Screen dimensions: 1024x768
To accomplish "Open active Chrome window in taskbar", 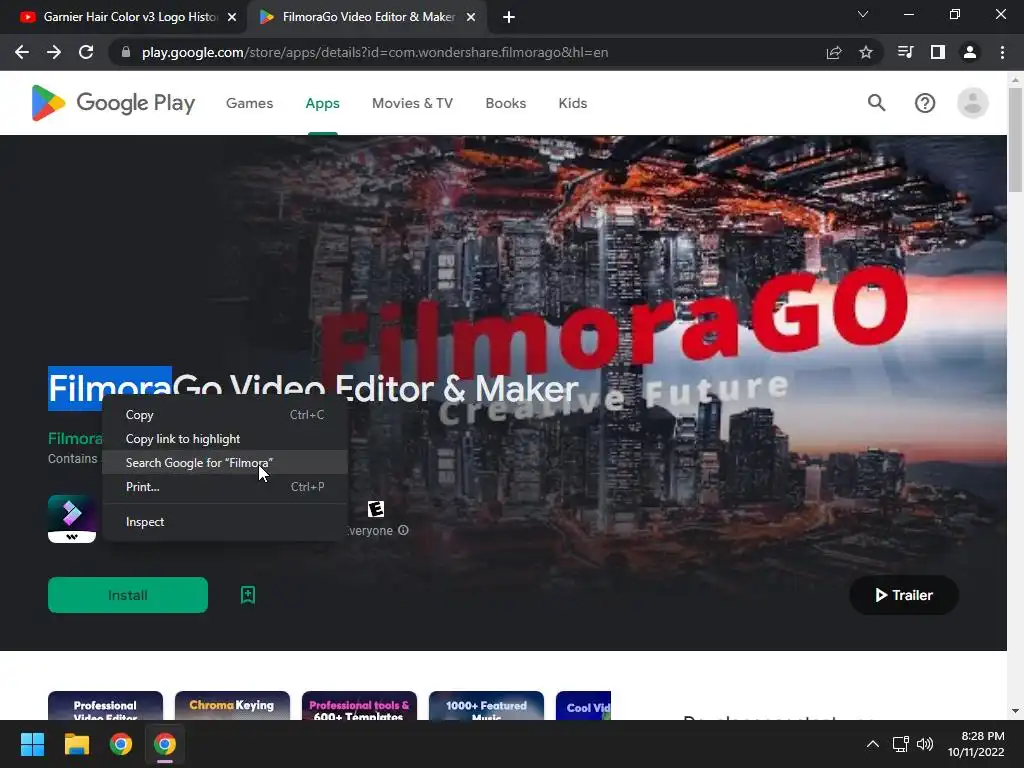I will pyautogui.click(x=165, y=744).
